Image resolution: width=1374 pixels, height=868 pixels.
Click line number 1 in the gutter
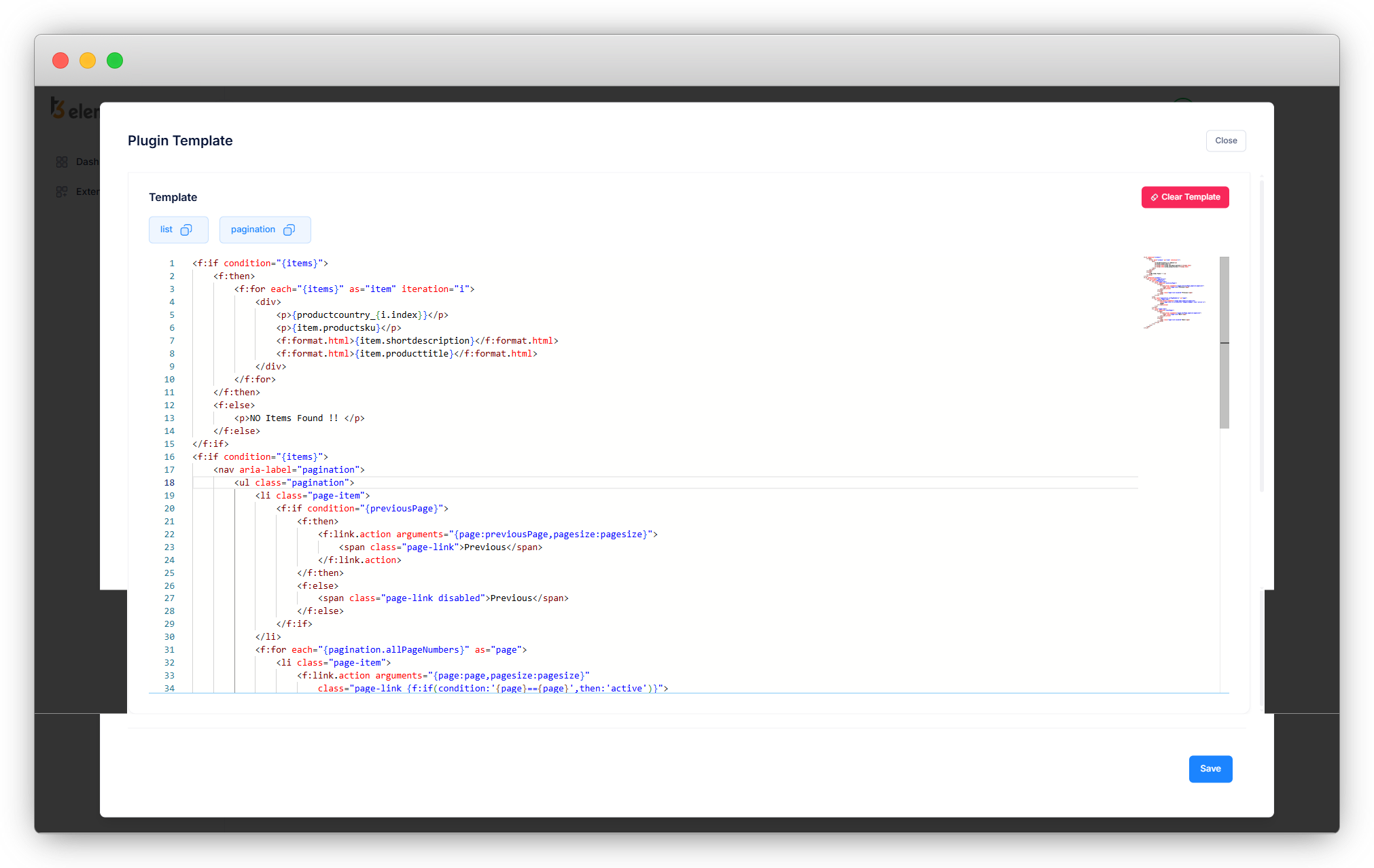172,264
